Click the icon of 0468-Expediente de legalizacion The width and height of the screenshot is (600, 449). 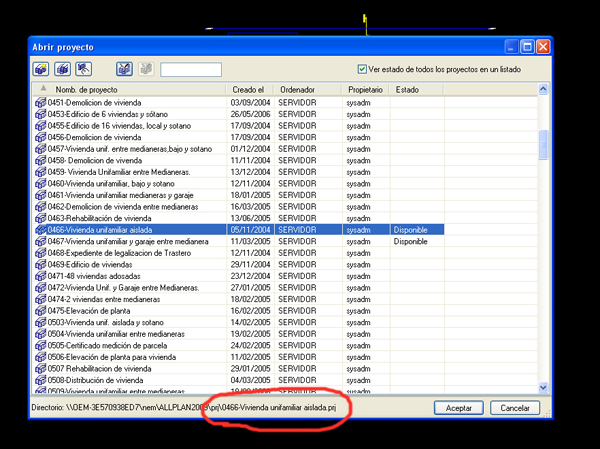(x=41, y=253)
